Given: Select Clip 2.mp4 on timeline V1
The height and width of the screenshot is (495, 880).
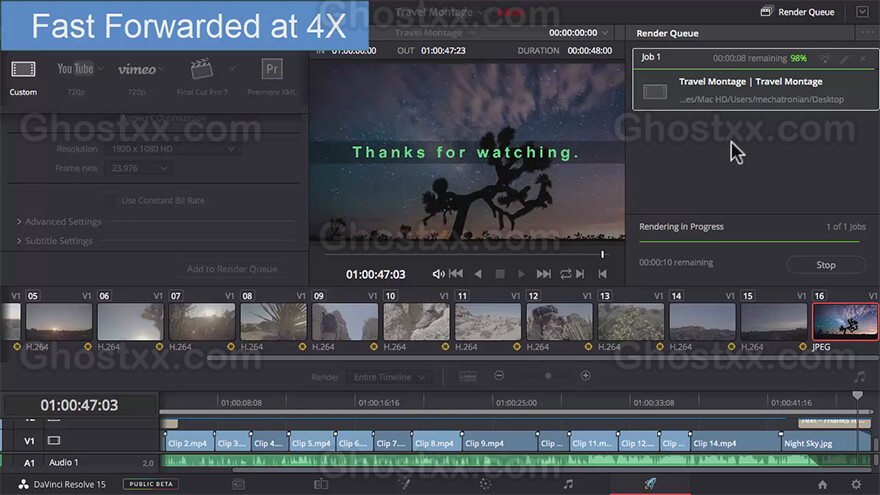Looking at the screenshot, I should click(x=189, y=443).
